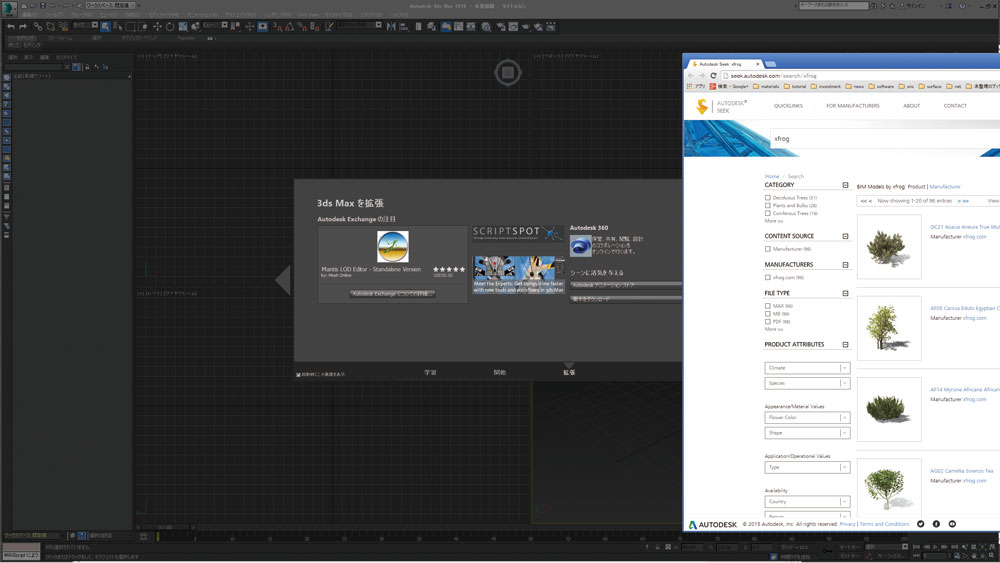This screenshot has width=1000, height=563.
Task: Toggle show-at-startup checkbox in welcome dialog
Action: (x=298, y=374)
